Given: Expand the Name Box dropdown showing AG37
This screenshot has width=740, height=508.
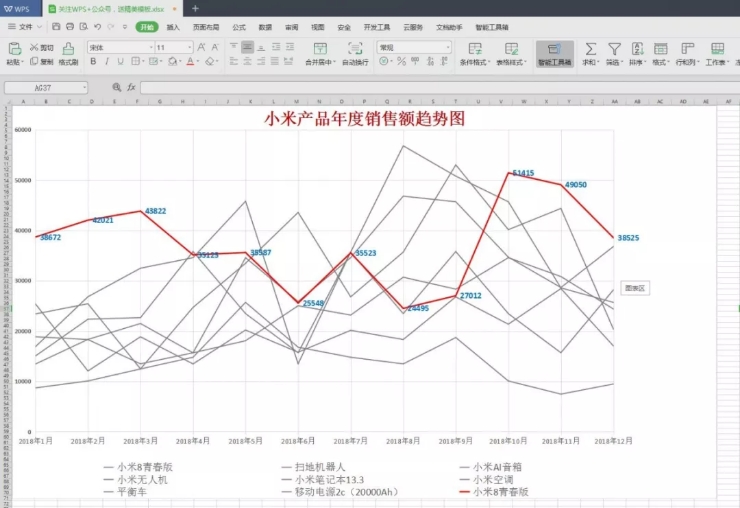Looking at the screenshot, I should pos(84,87).
